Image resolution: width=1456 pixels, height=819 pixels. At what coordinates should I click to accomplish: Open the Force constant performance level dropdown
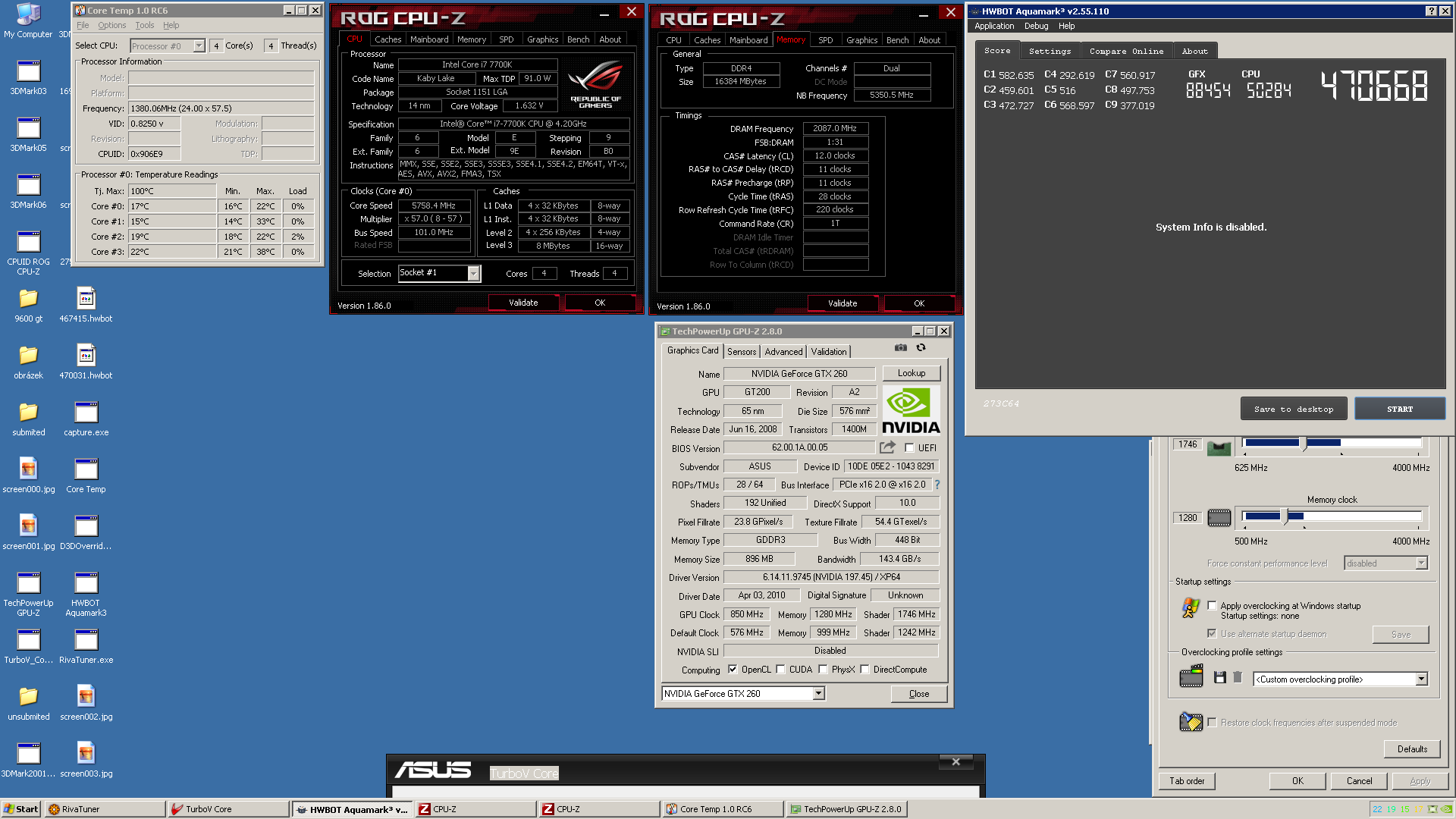(1421, 563)
